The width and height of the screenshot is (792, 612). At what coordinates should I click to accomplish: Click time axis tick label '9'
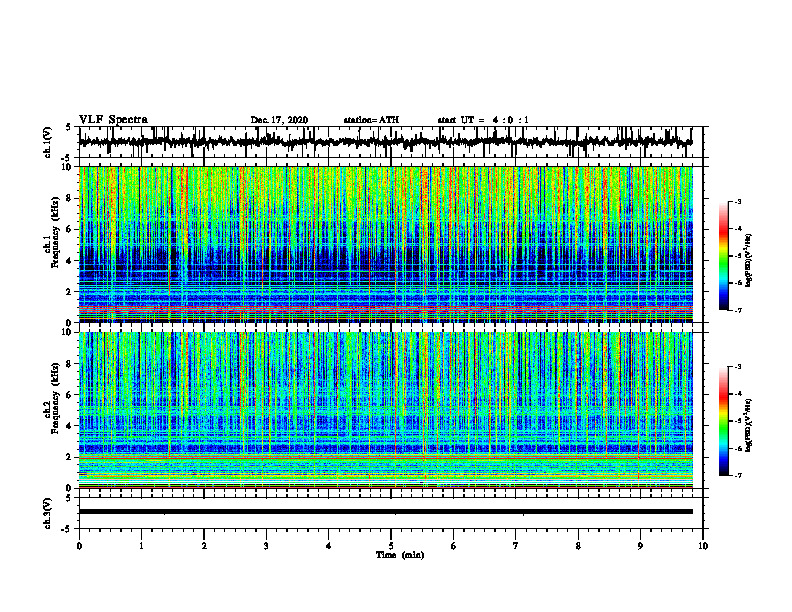point(640,546)
